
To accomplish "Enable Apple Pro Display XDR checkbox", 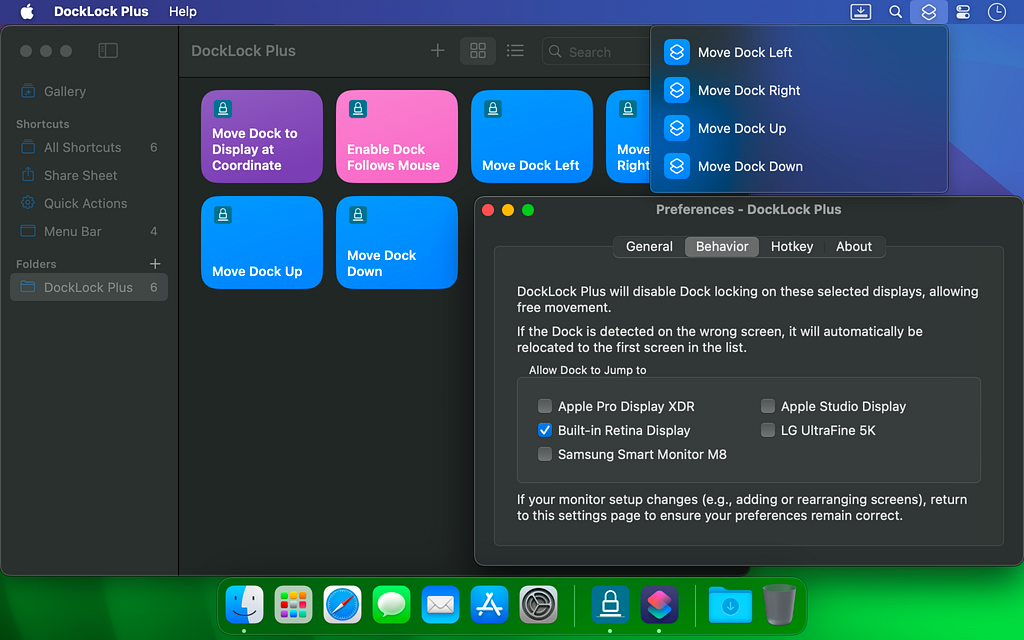I will 545,406.
